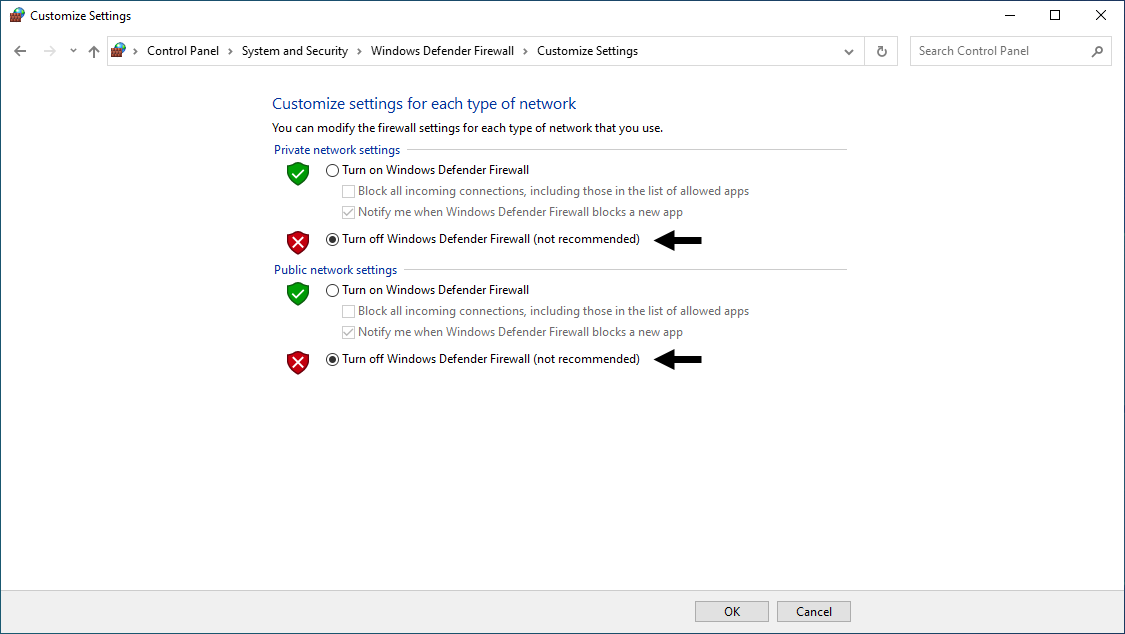This screenshot has width=1125, height=634.
Task: Go up one level with the Up arrow
Action: click(x=94, y=51)
